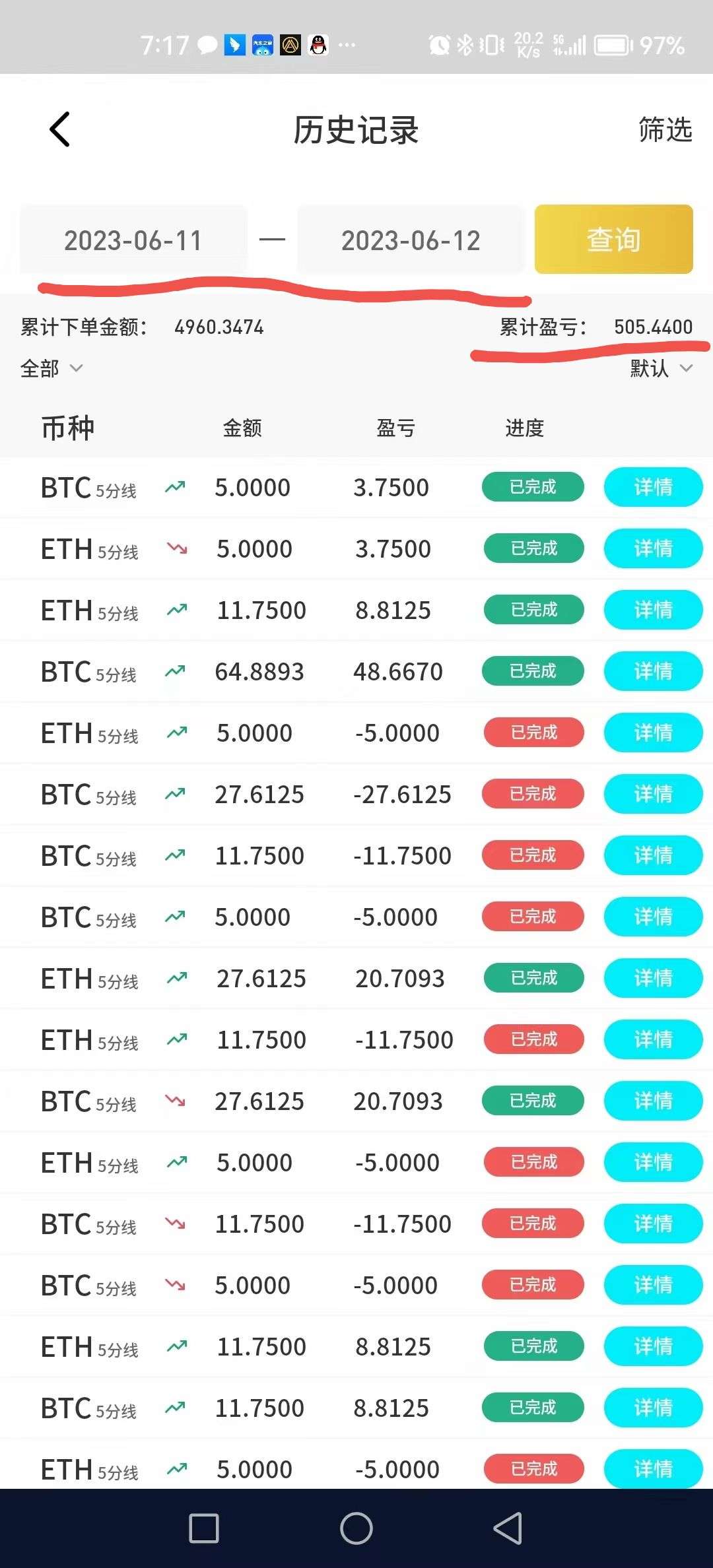Select the end date 2023-06-12 field
Viewport: 713px width, 1568px height.
pyautogui.click(x=411, y=240)
